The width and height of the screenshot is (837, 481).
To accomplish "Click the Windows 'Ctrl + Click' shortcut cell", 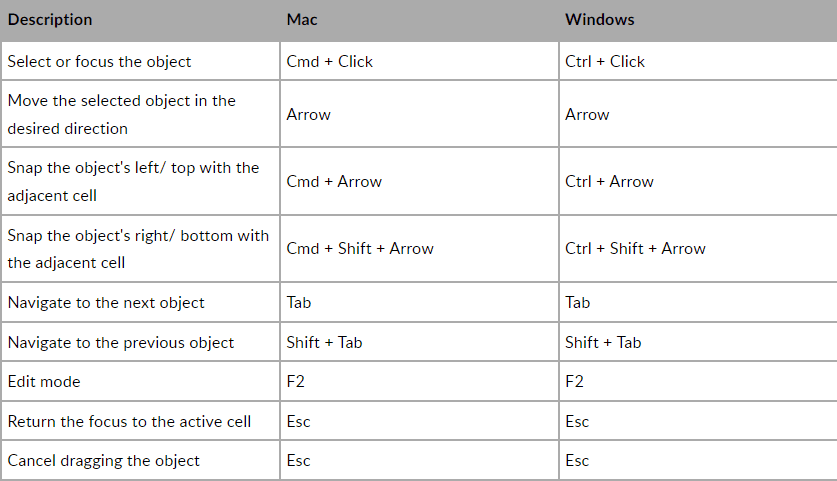I will click(x=605, y=61).
